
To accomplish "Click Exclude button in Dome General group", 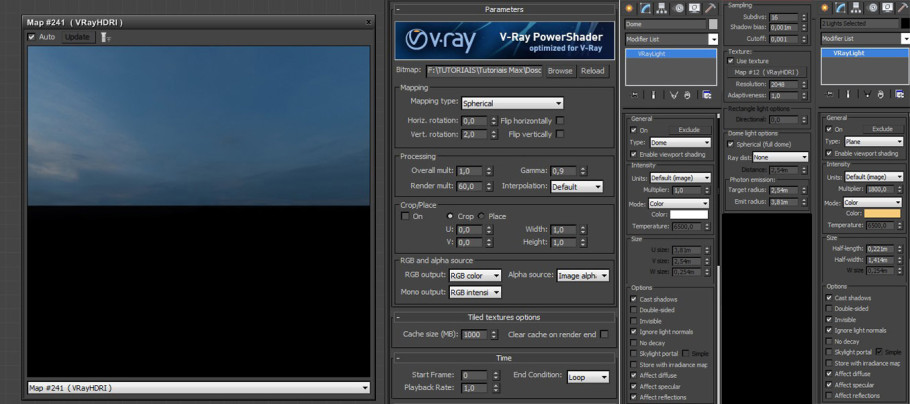I will click(689, 130).
